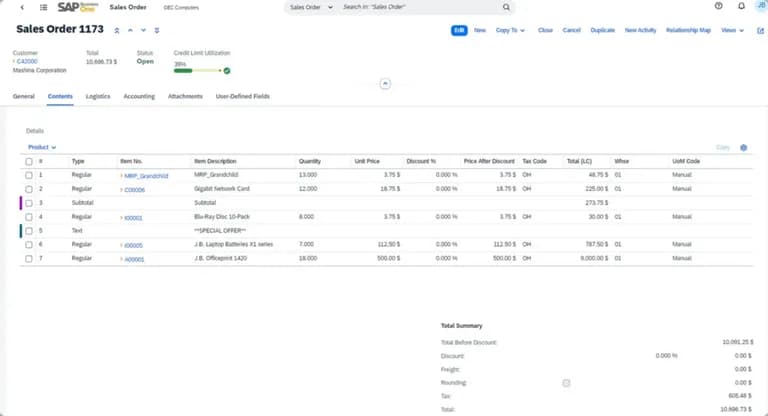Go to the previous sales order record

tap(130, 30)
